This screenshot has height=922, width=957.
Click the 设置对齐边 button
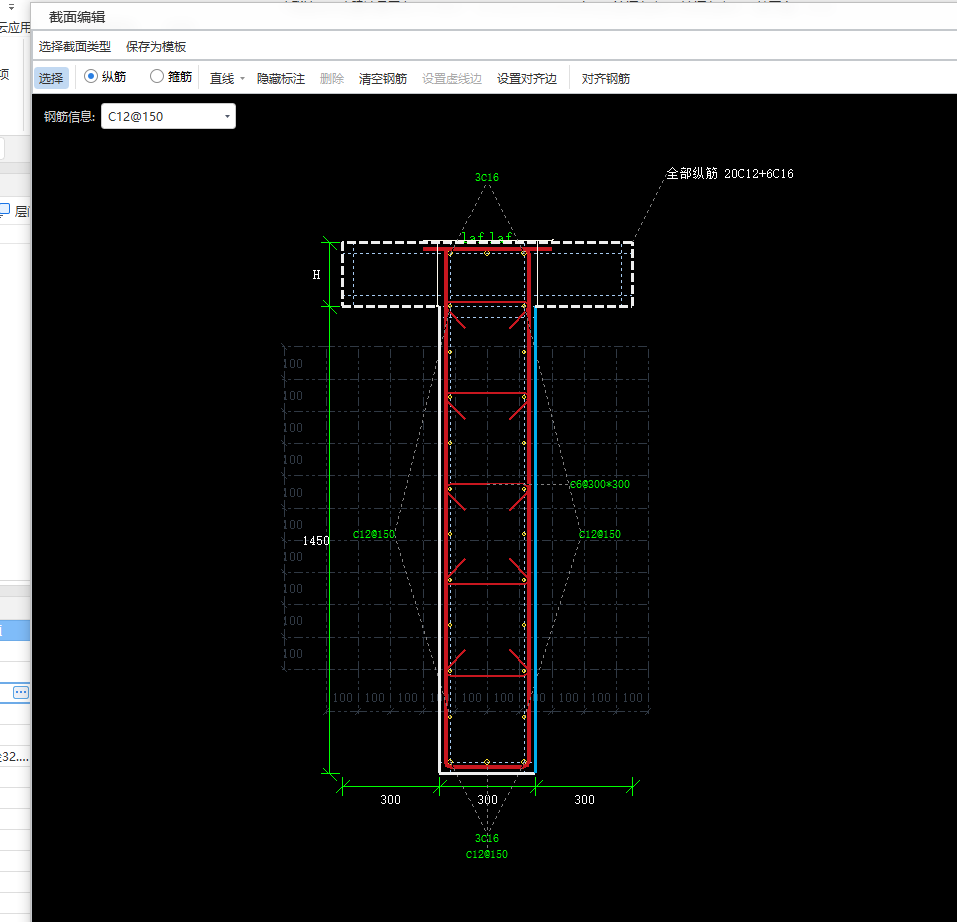[527, 79]
